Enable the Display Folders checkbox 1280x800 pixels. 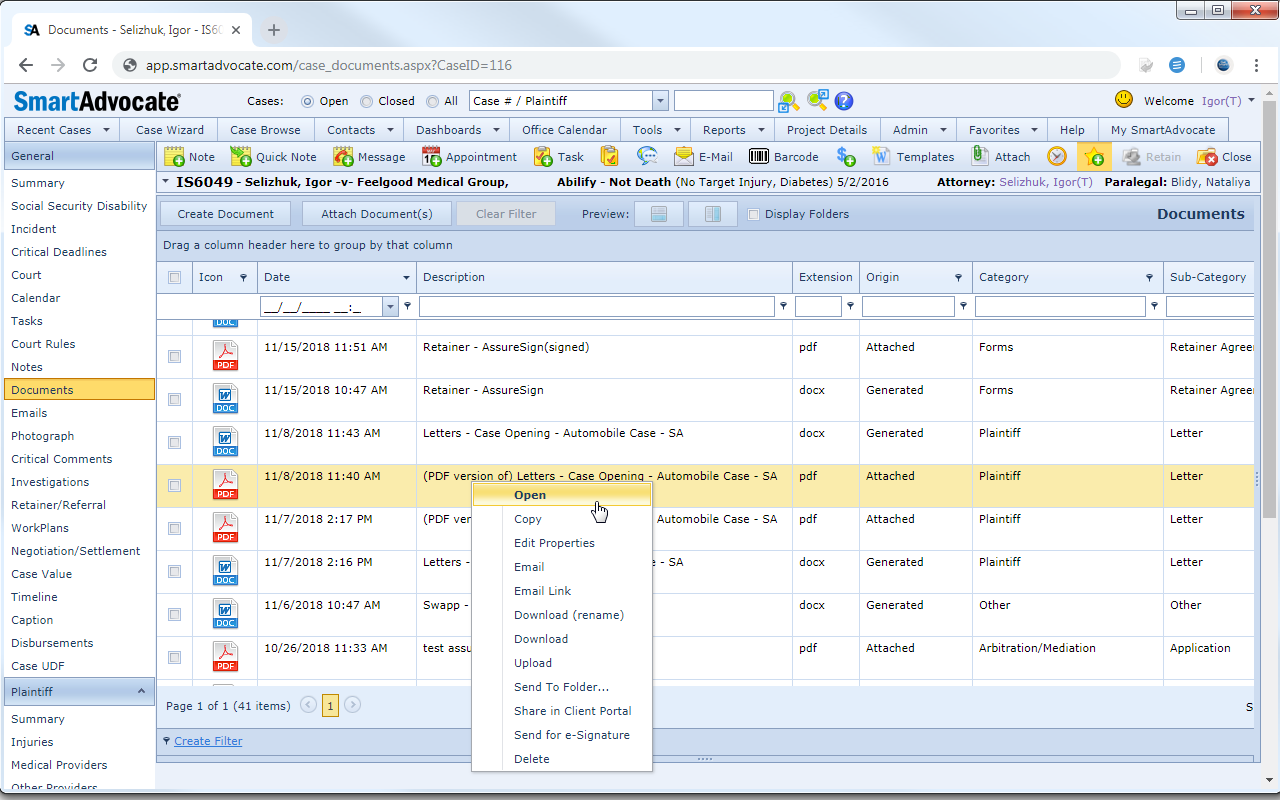point(754,214)
